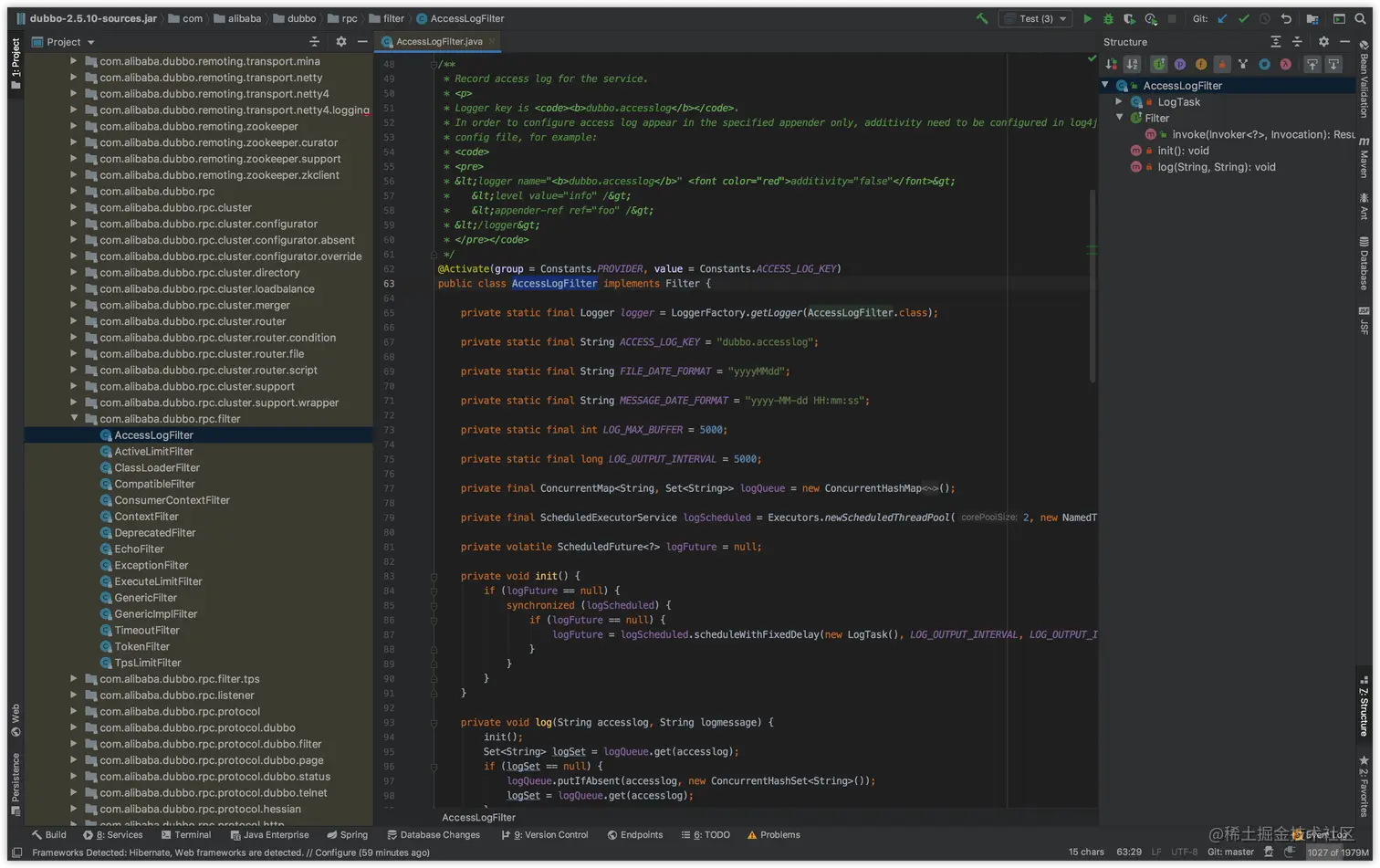
Task: Collapse the AccessLogFilter root in Structure
Action: 1105,85
